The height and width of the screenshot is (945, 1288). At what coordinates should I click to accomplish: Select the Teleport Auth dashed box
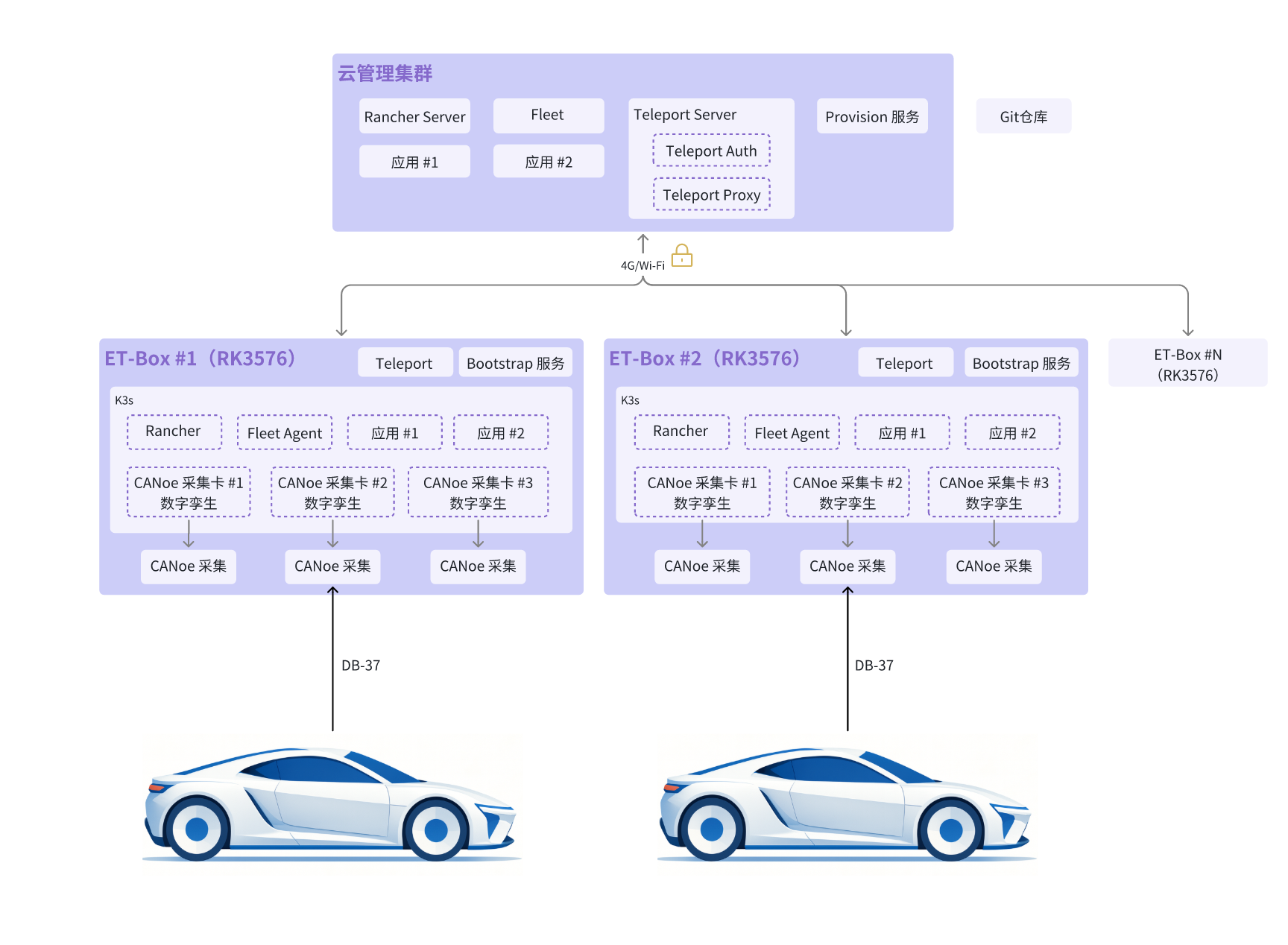pos(712,151)
